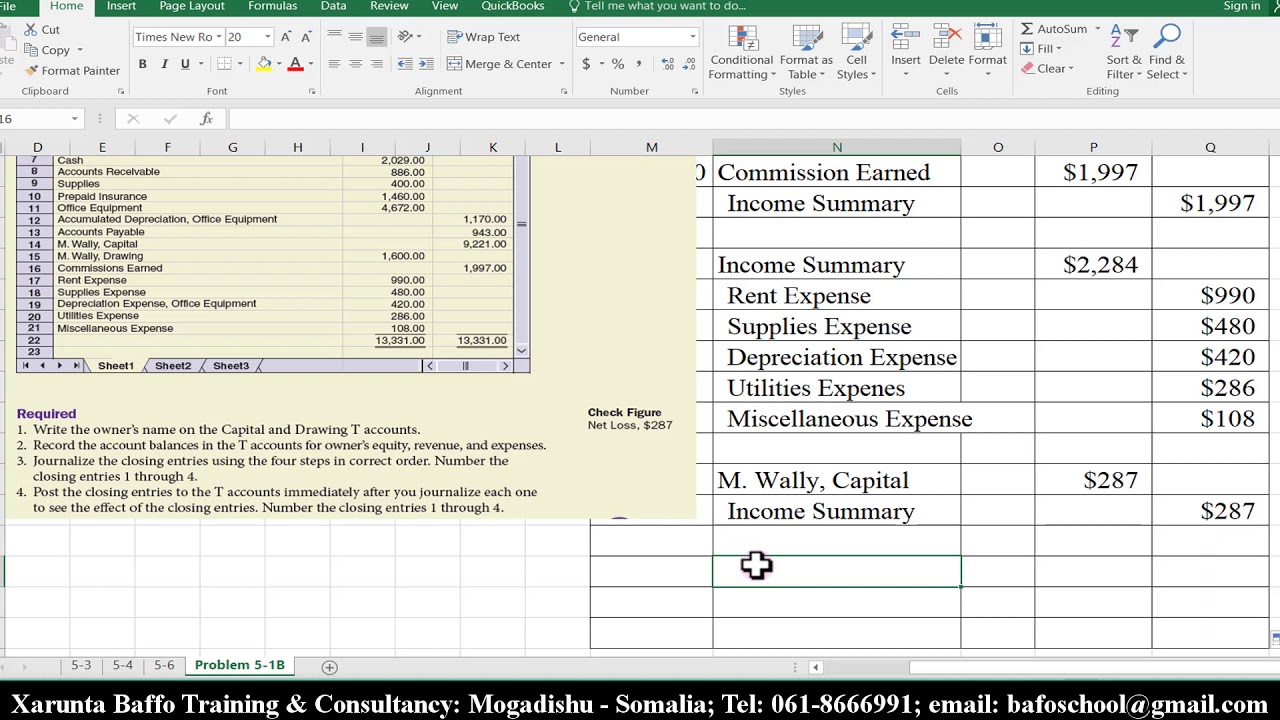Image resolution: width=1280 pixels, height=720 pixels.
Task: Select the M. Wally, Capital cell
Action: [x=836, y=480]
